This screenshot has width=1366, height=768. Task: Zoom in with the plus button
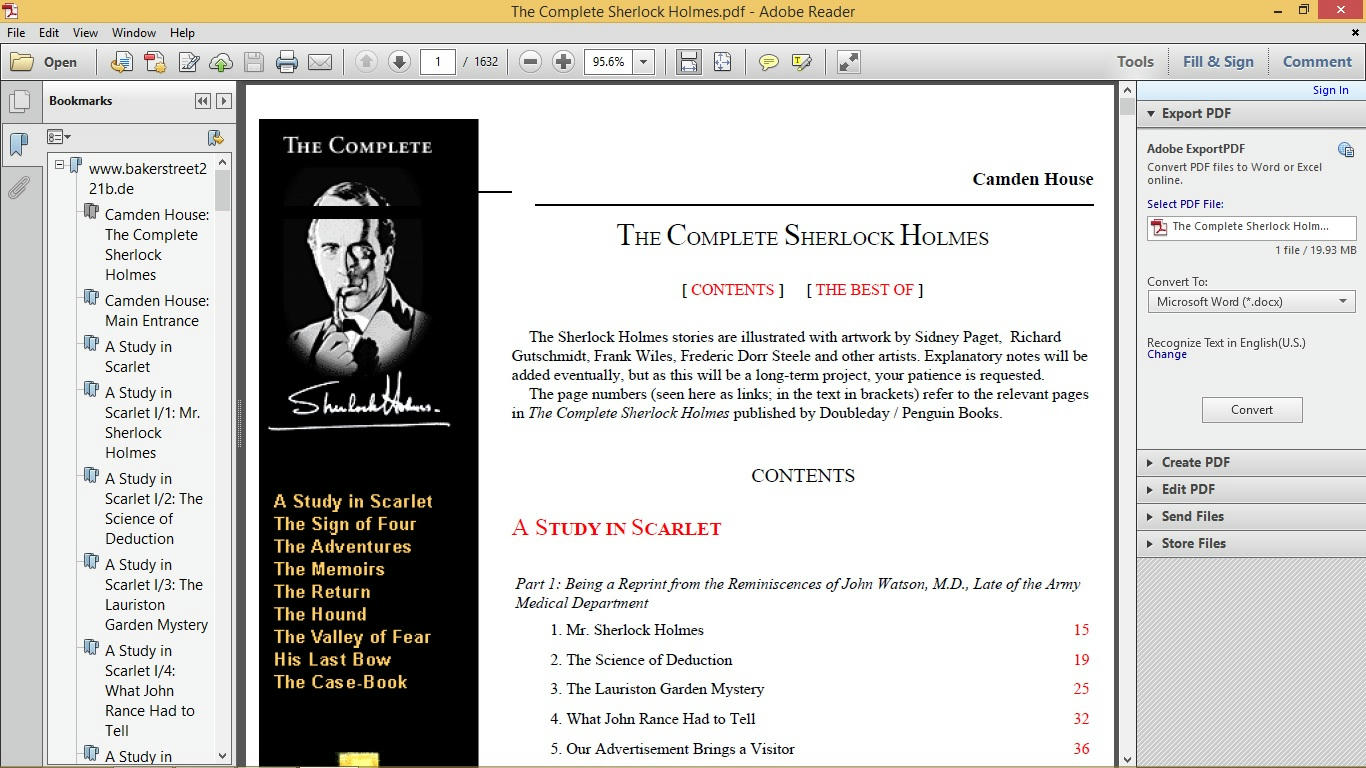pyautogui.click(x=564, y=62)
